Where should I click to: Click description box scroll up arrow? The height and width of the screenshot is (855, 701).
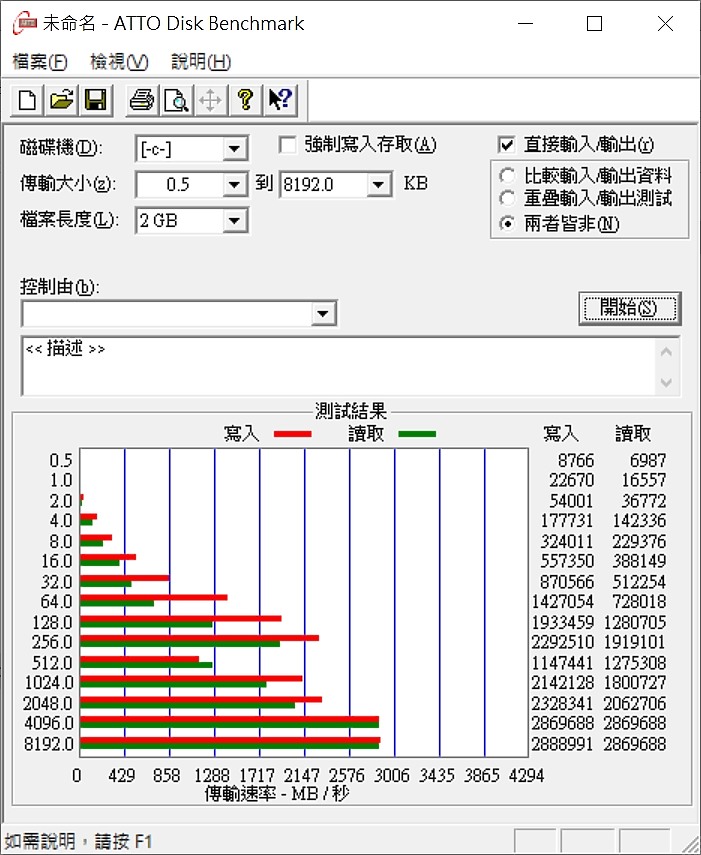[x=666, y=352]
